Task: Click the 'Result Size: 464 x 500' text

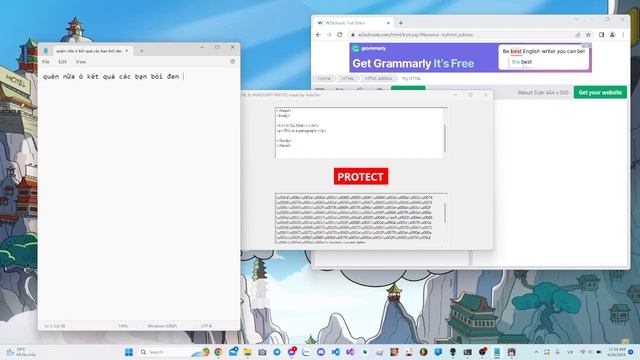Action: pos(543,93)
